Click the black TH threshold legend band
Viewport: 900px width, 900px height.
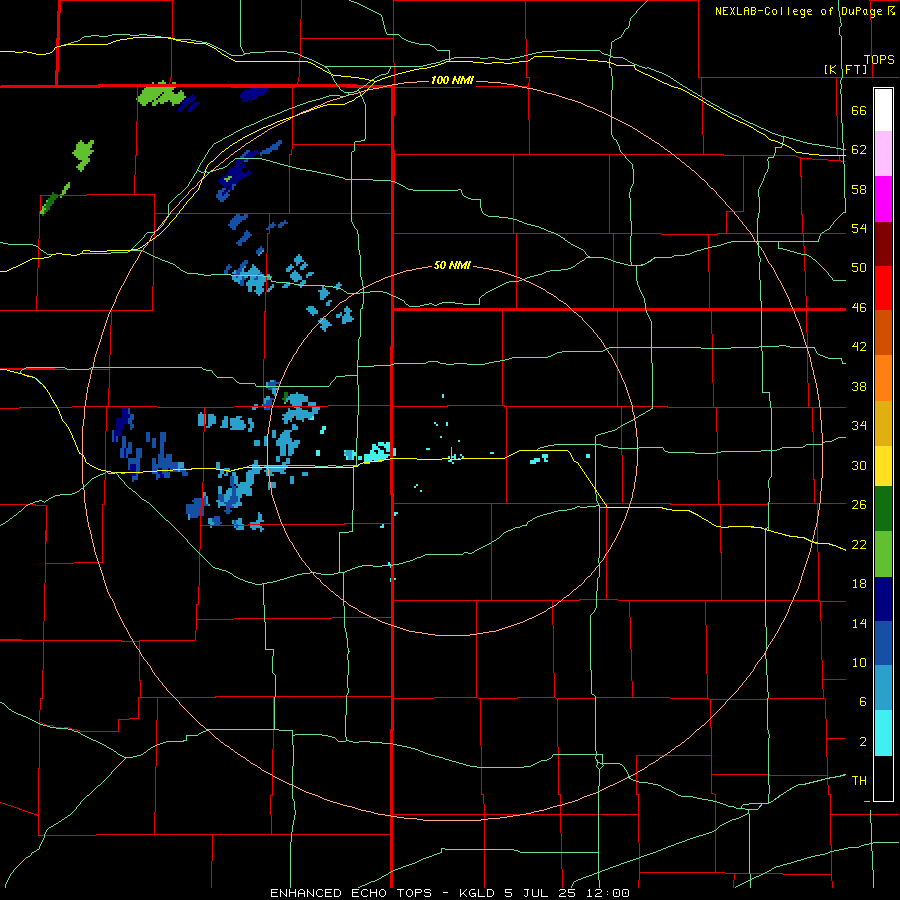[x=883, y=778]
